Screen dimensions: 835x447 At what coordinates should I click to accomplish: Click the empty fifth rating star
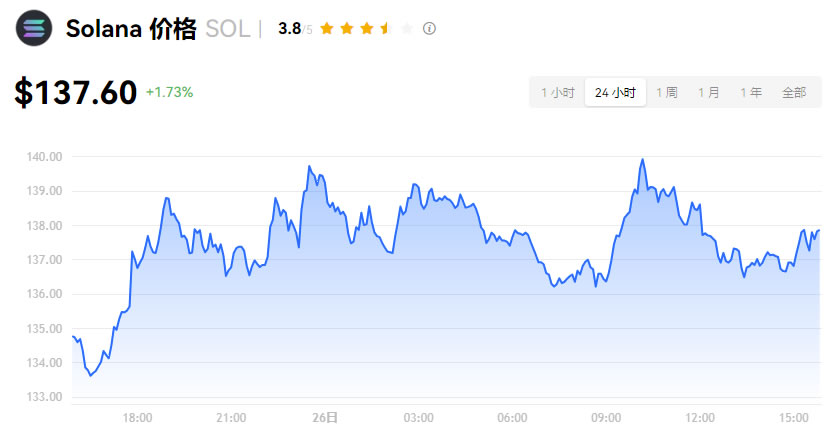point(406,29)
